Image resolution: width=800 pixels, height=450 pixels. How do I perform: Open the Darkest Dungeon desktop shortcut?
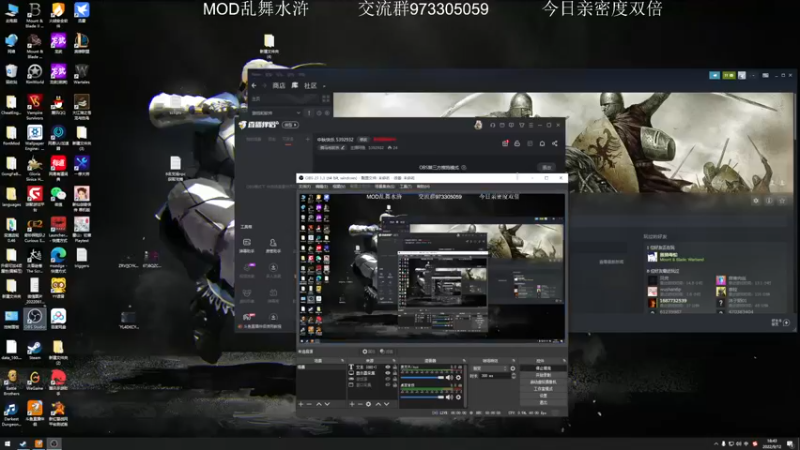coord(11,412)
